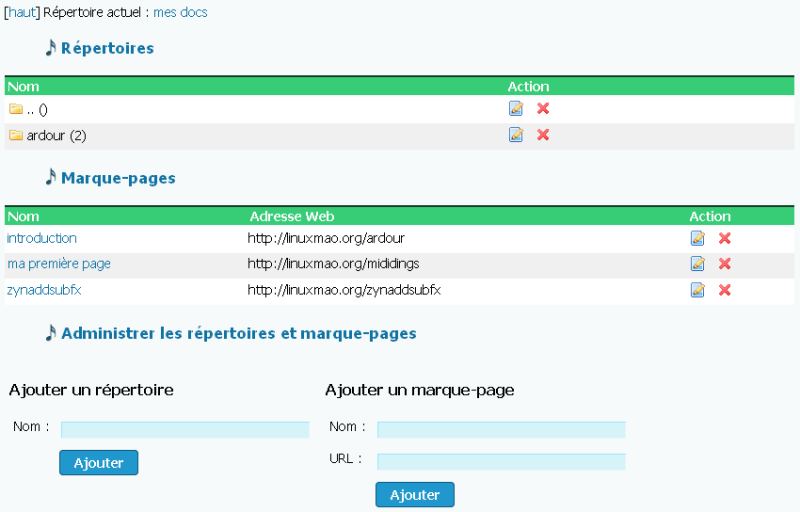The width and height of the screenshot is (800, 512).
Task: Delete the introduction bookmark
Action: [724, 238]
